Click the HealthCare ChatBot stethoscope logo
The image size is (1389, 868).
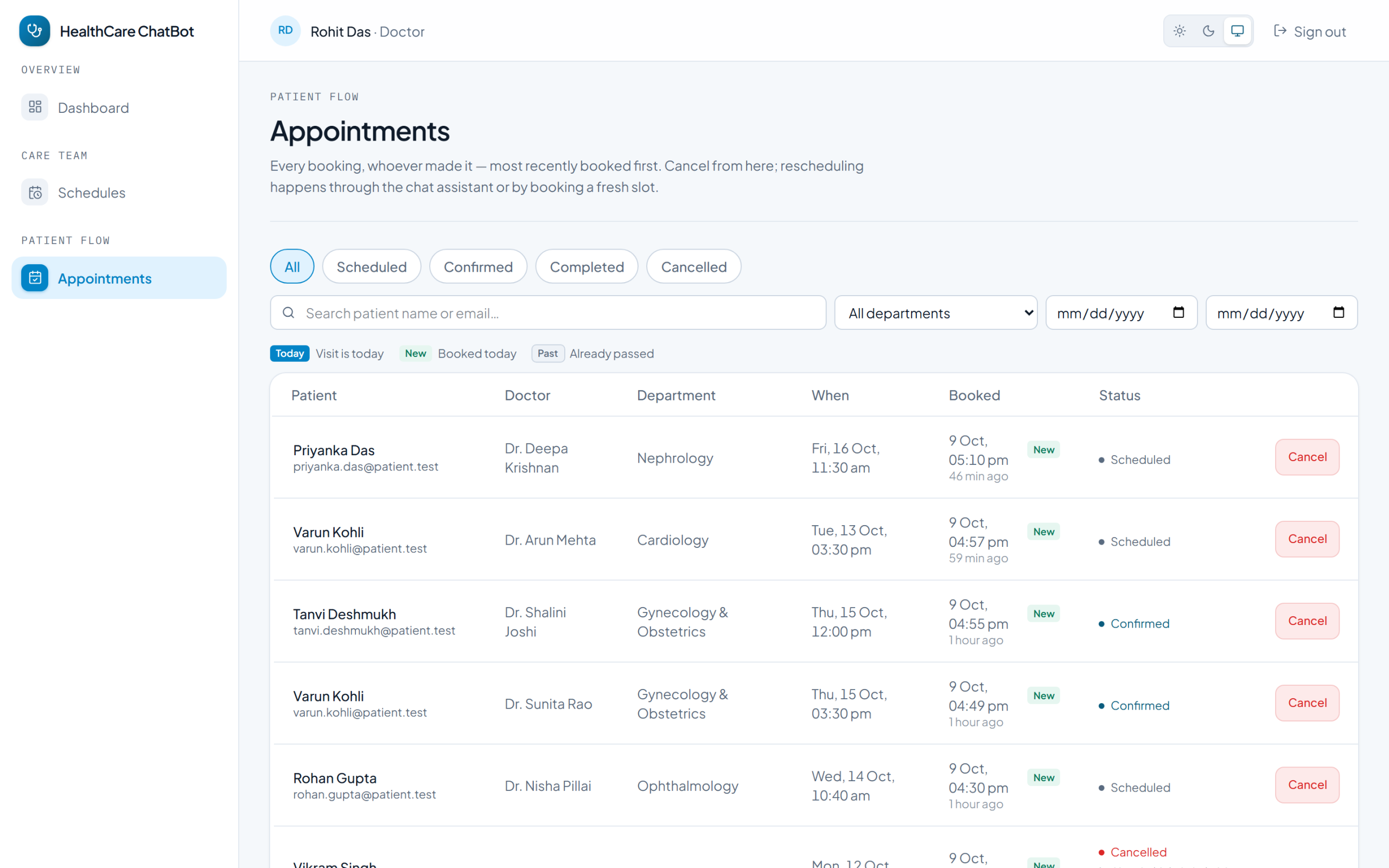pyautogui.click(x=34, y=31)
